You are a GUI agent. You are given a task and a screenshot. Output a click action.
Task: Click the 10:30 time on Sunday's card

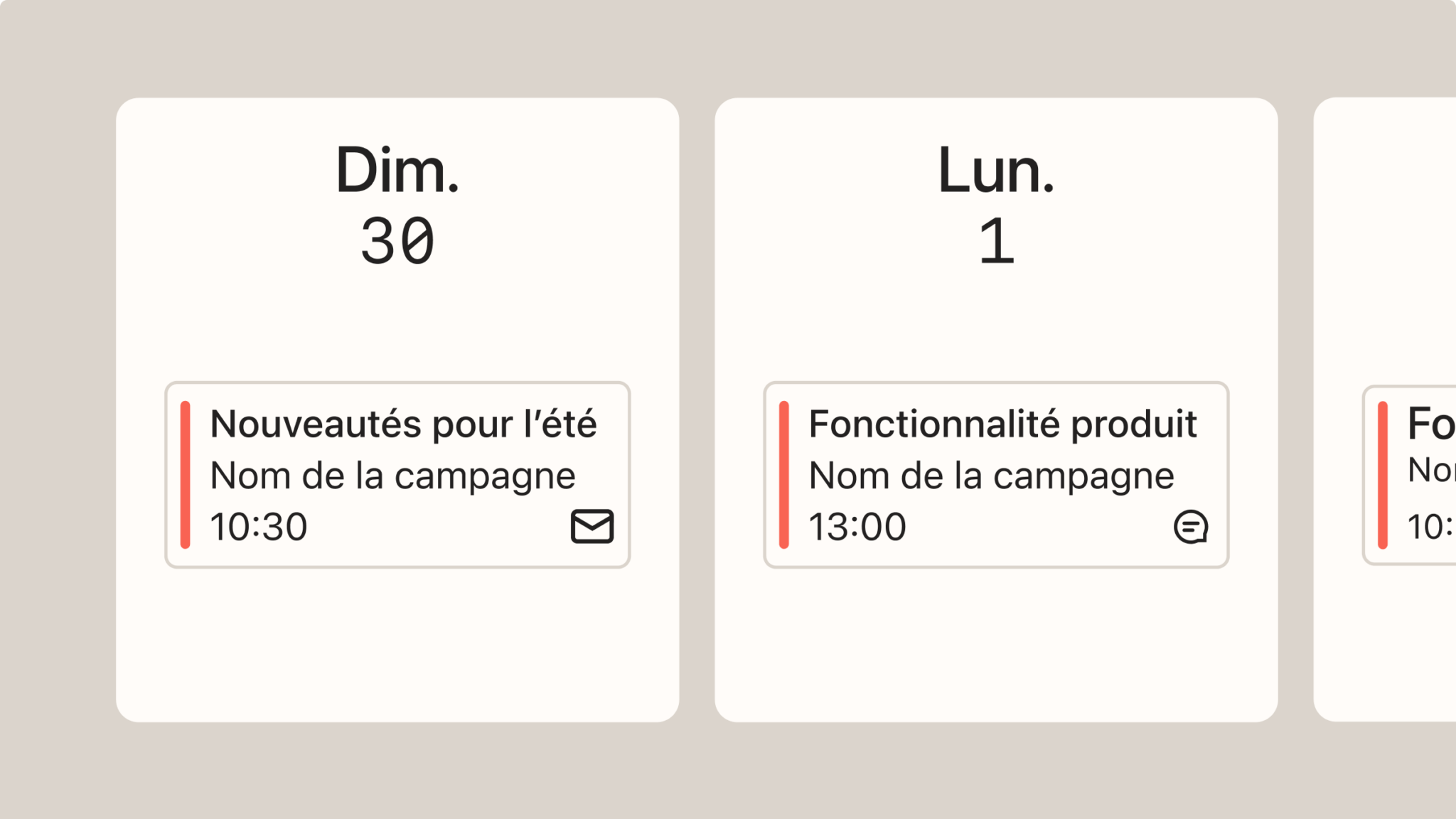(x=259, y=527)
